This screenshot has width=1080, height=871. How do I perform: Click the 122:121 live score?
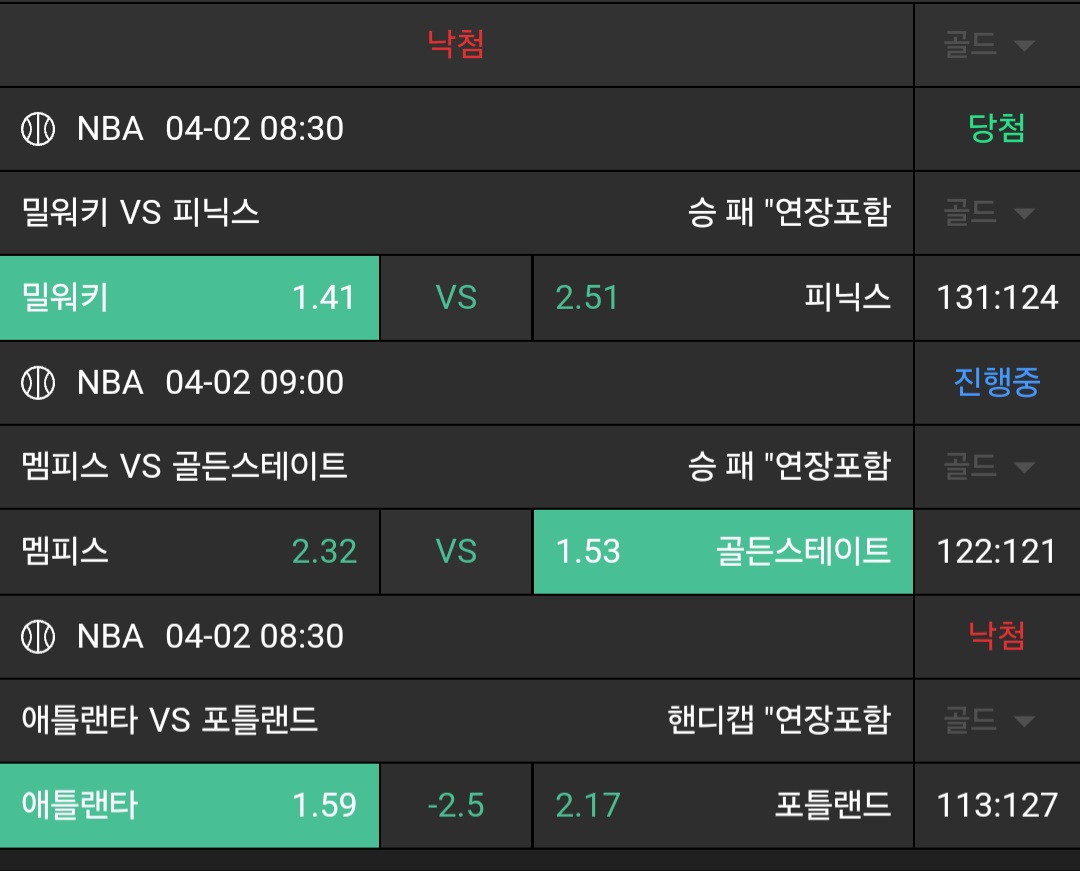tap(997, 552)
